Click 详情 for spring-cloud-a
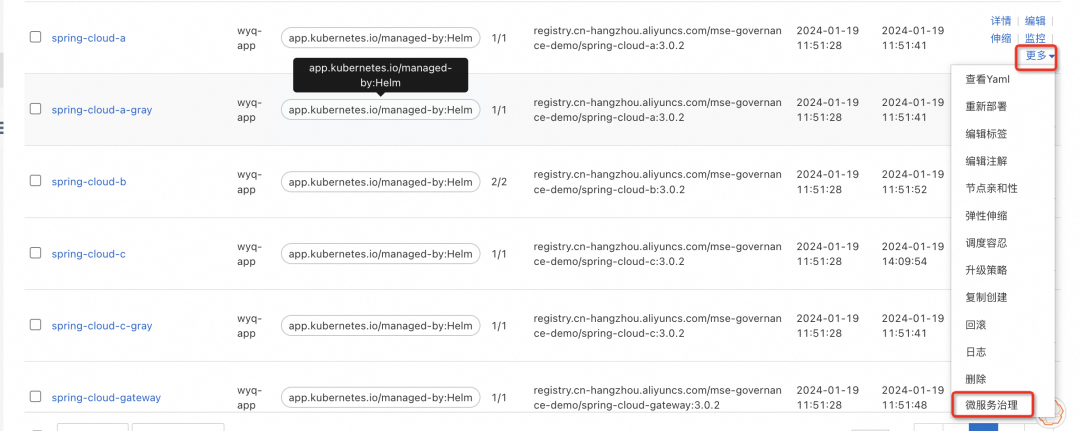 coord(1001,21)
